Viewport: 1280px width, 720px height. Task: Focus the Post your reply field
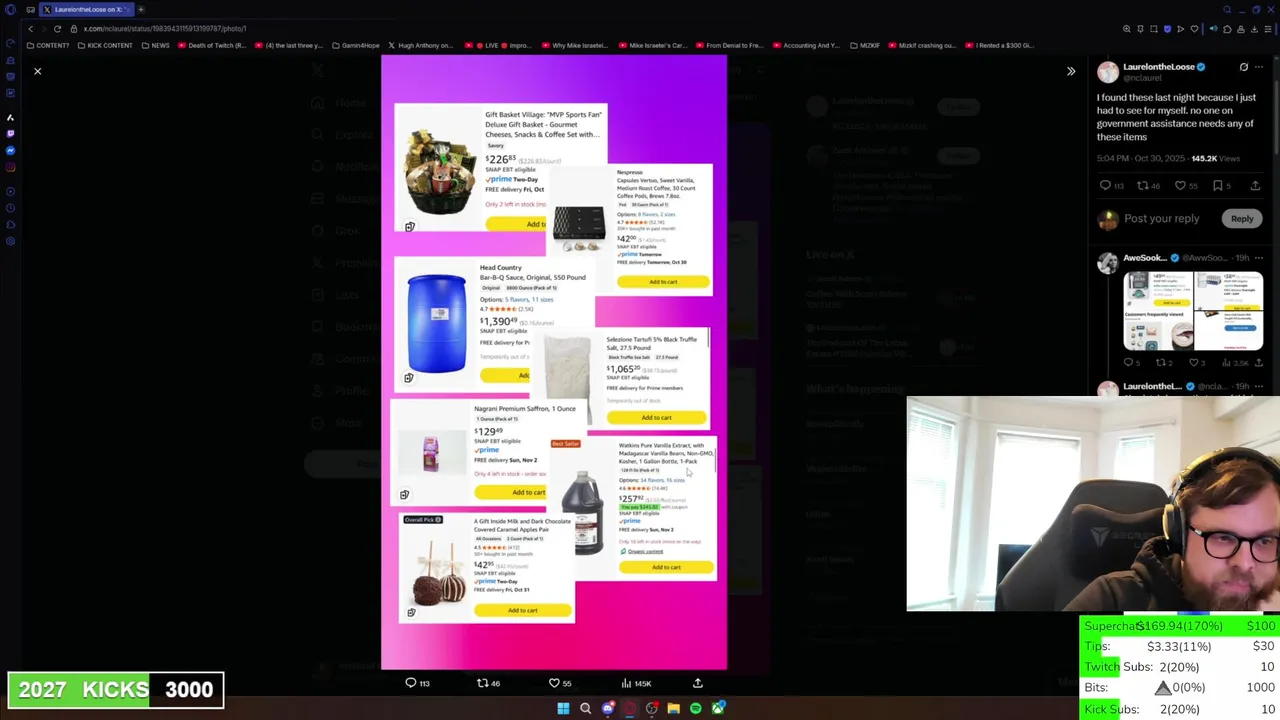point(1161,218)
